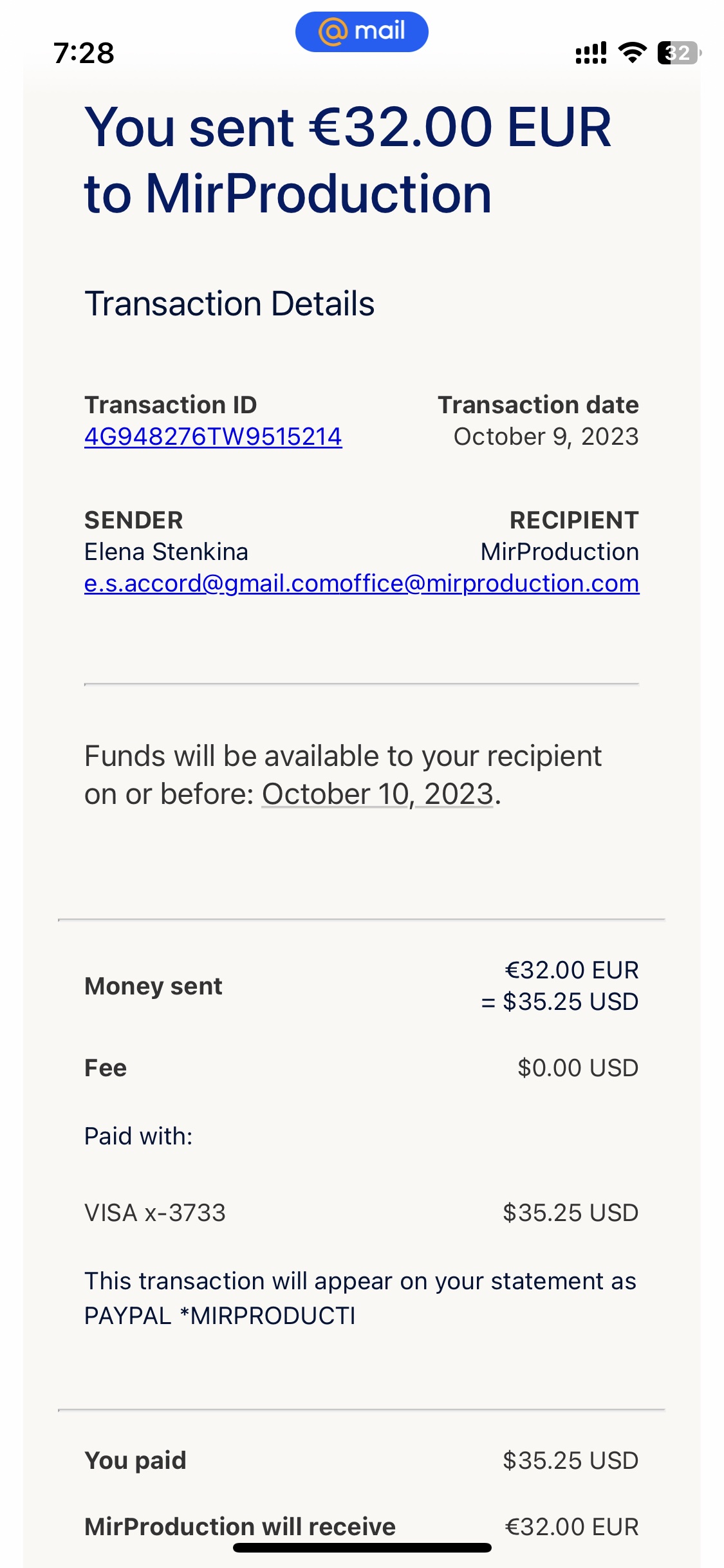Image resolution: width=724 pixels, height=1568 pixels.
Task: Tap the cellular signal strength icon
Action: [x=591, y=53]
